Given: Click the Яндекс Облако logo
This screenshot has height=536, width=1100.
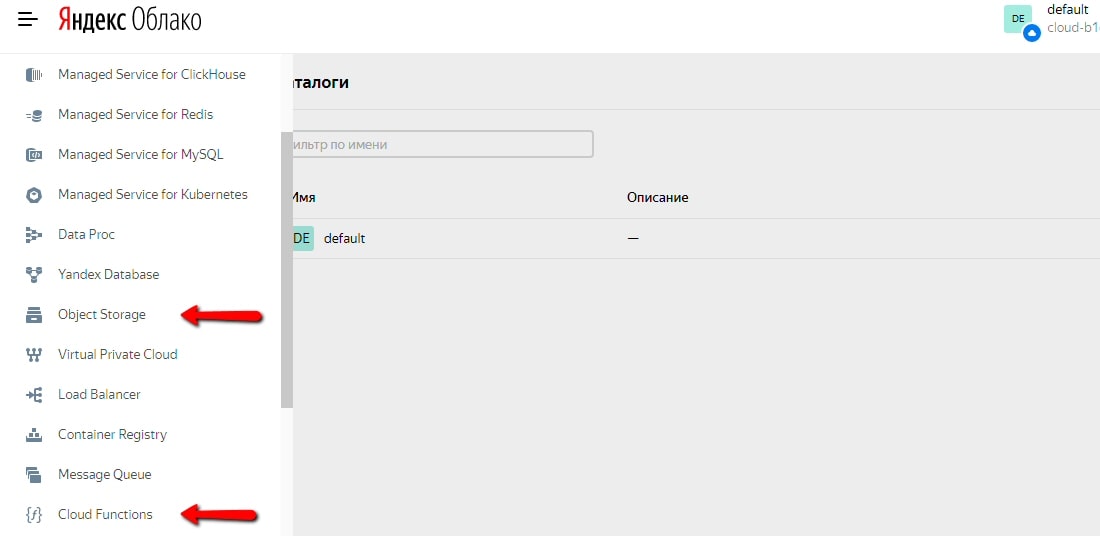Looking at the screenshot, I should 129,20.
